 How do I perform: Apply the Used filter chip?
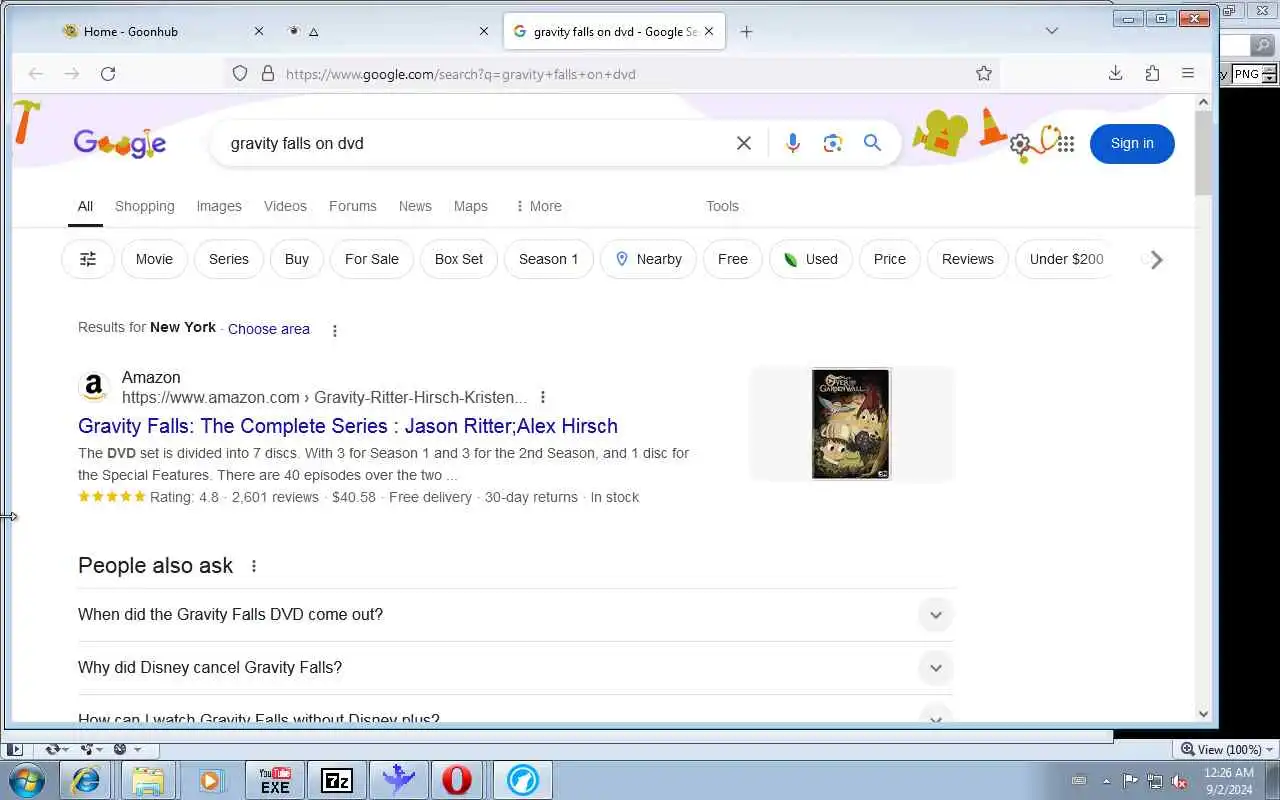[x=810, y=259]
